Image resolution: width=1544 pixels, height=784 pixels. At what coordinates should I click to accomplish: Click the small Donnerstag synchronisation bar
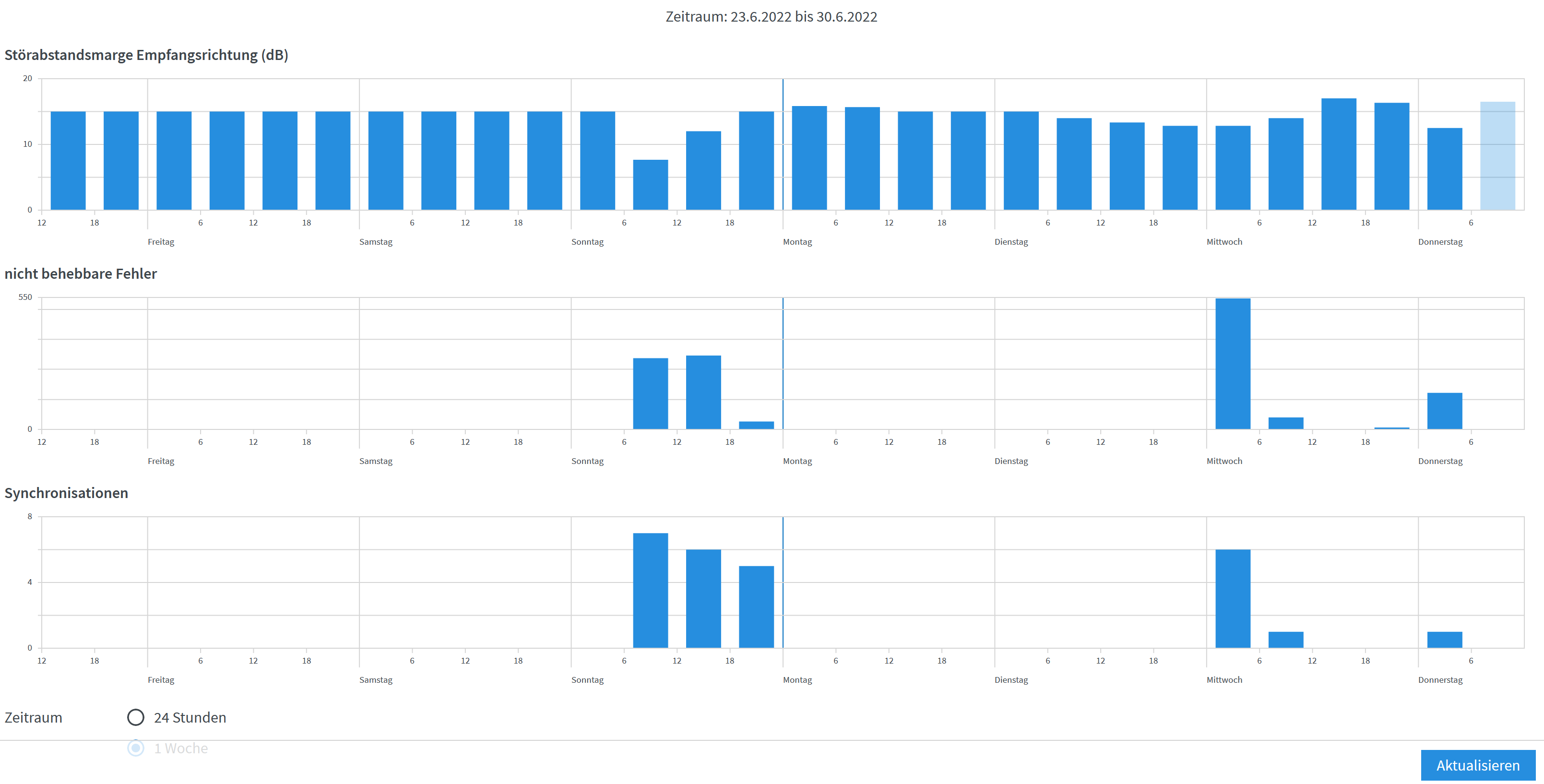click(x=1445, y=640)
